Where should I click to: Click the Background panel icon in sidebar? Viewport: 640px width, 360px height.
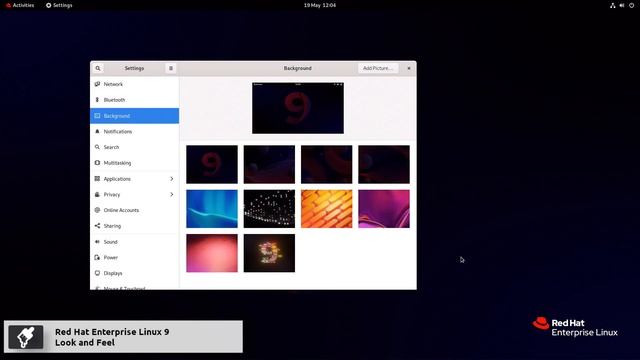tap(97, 116)
